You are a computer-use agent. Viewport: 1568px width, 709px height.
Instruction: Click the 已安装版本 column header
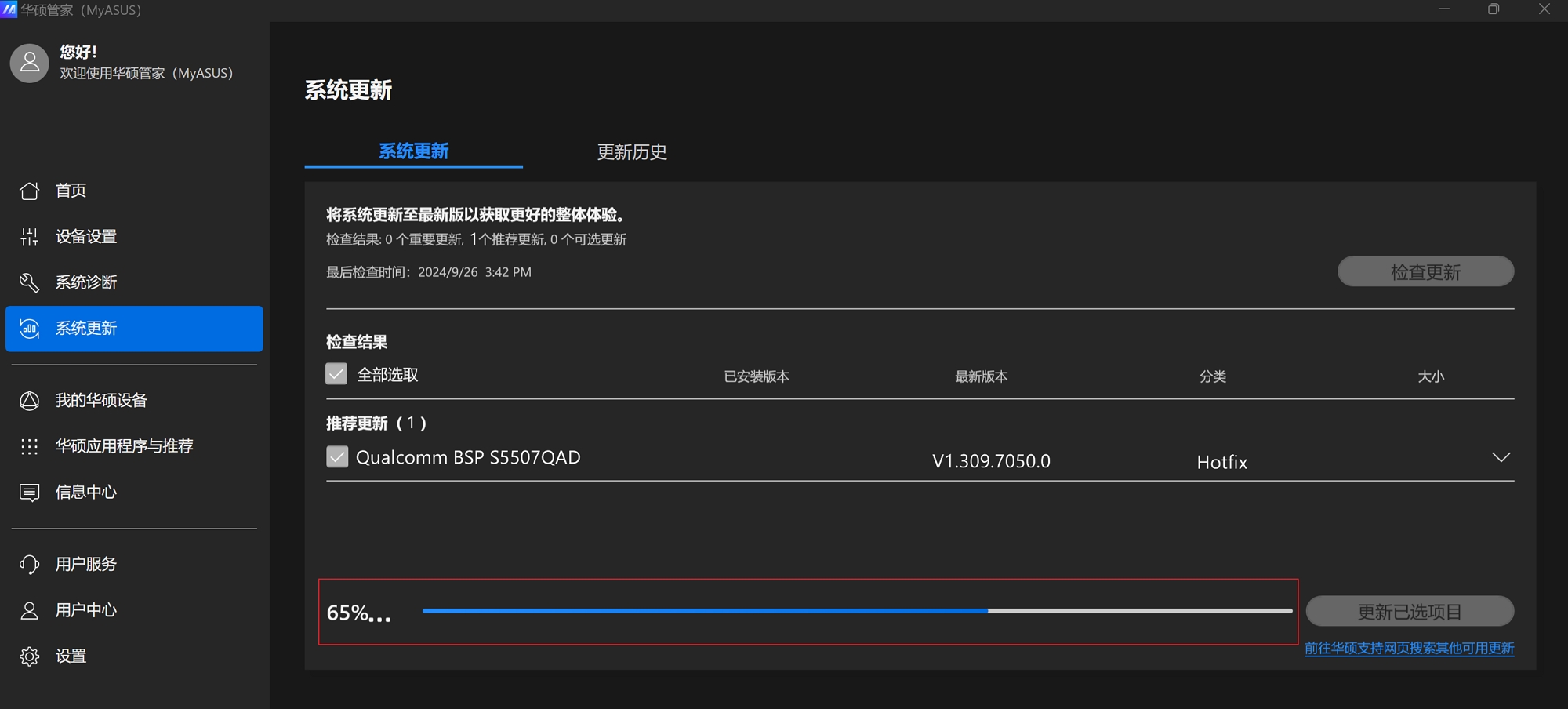click(757, 376)
